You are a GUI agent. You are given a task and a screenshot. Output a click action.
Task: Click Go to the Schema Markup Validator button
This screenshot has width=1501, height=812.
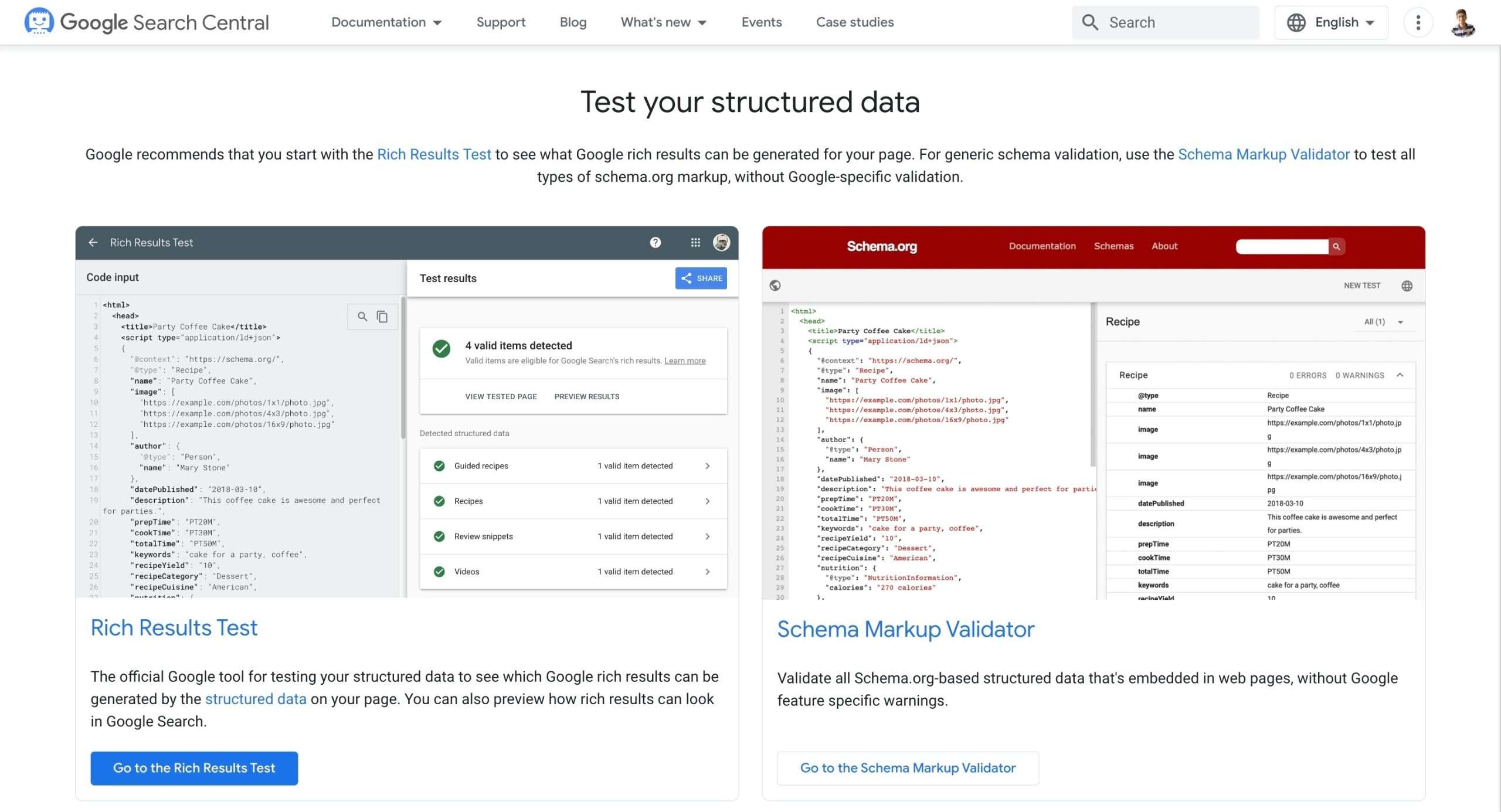click(908, 768)
